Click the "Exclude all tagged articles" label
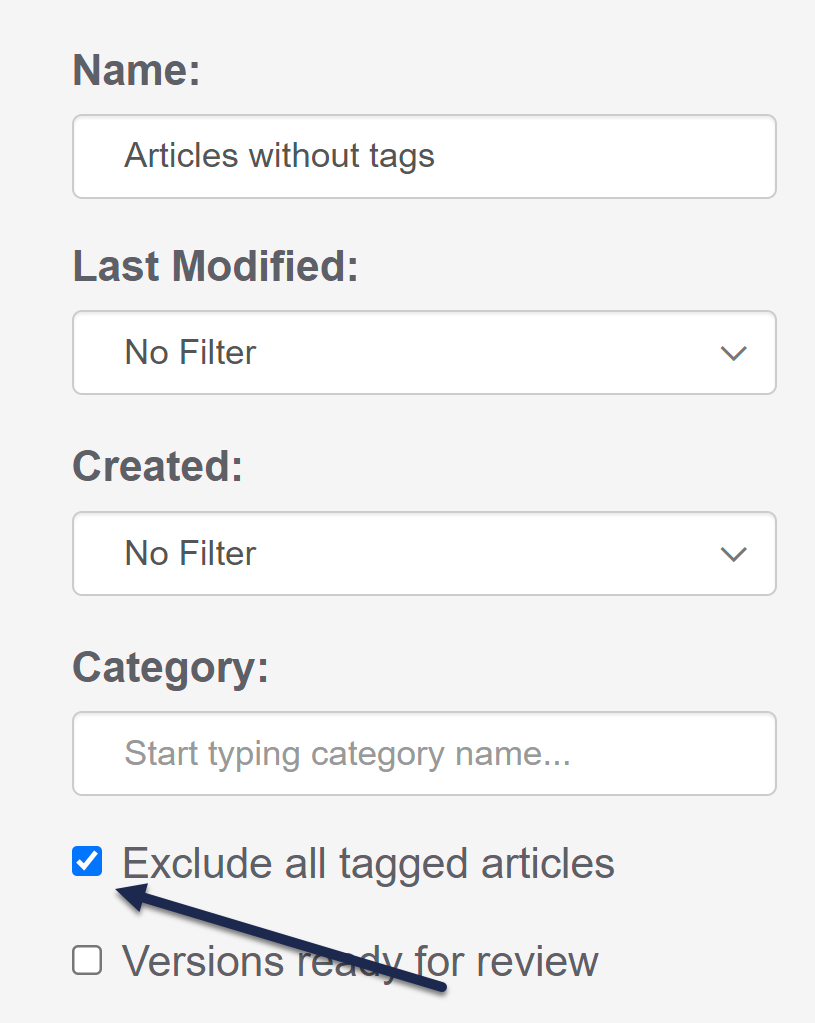Image resolution: width=815 pixels, height=1023 pixels. 368,863
